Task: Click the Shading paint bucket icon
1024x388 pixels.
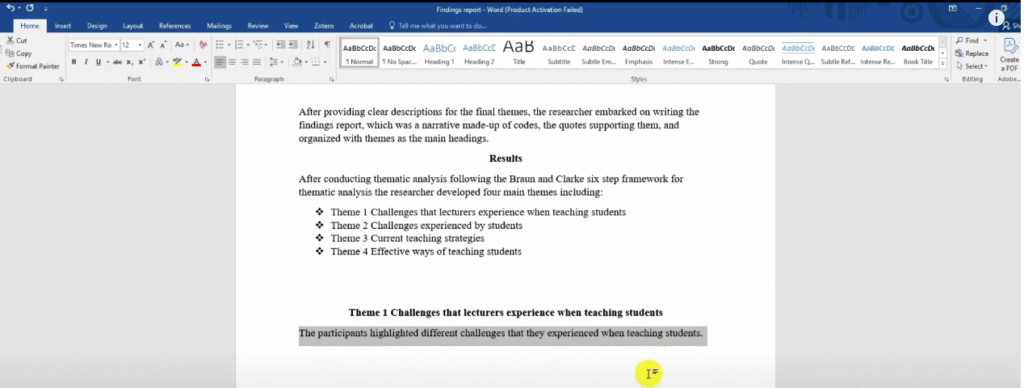Action: click(297, 62)
